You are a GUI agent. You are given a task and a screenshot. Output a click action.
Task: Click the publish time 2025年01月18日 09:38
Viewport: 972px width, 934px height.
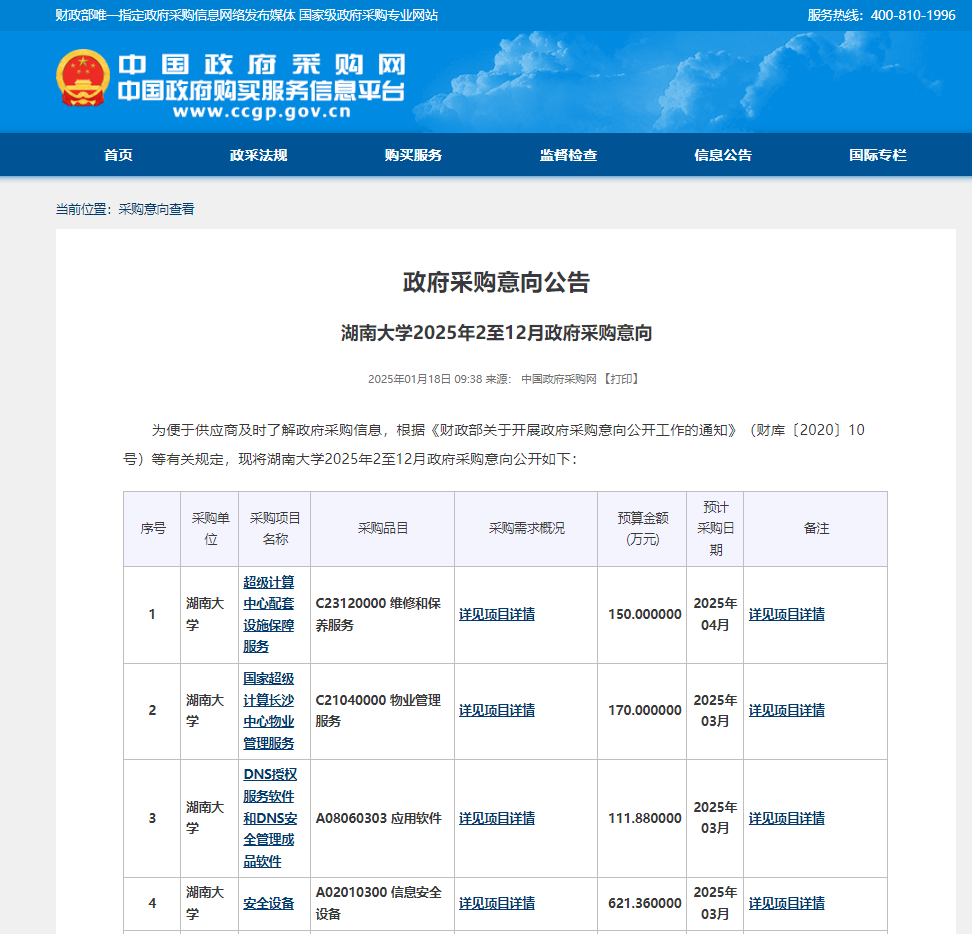click(x=425, y=379)
